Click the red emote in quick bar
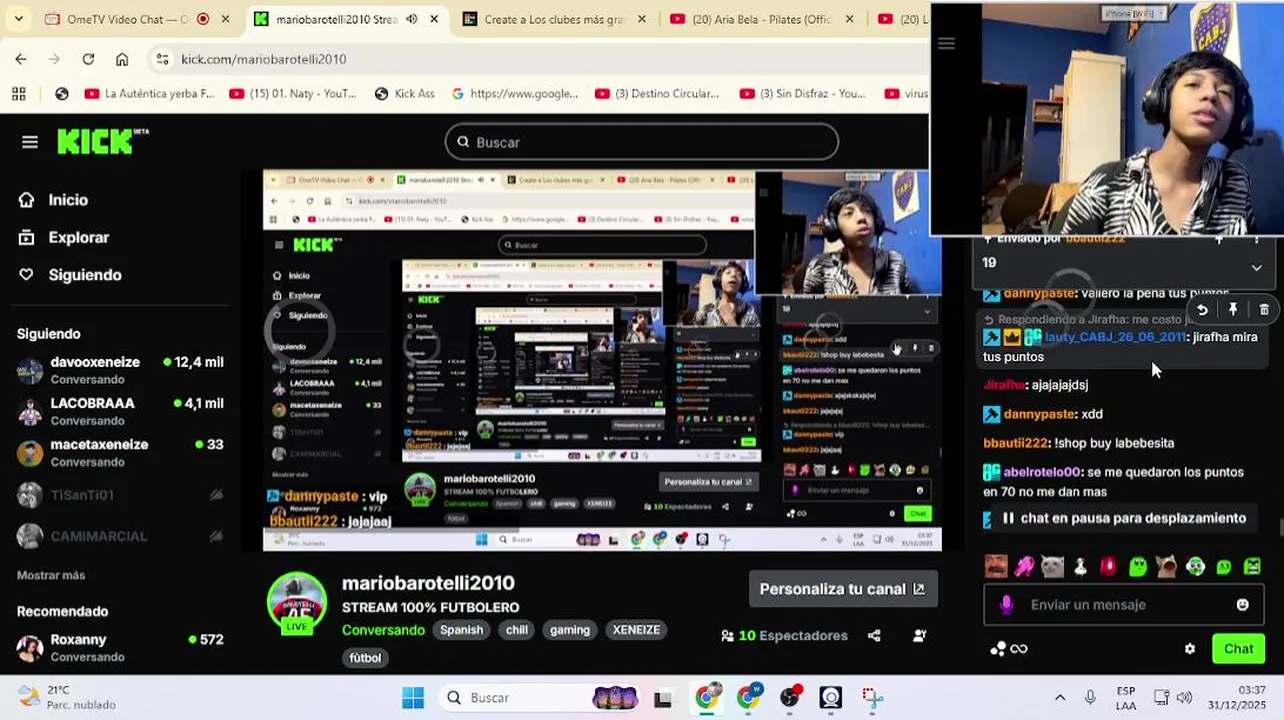This screenshot has width=1284, height=720. coord(1108,567)
